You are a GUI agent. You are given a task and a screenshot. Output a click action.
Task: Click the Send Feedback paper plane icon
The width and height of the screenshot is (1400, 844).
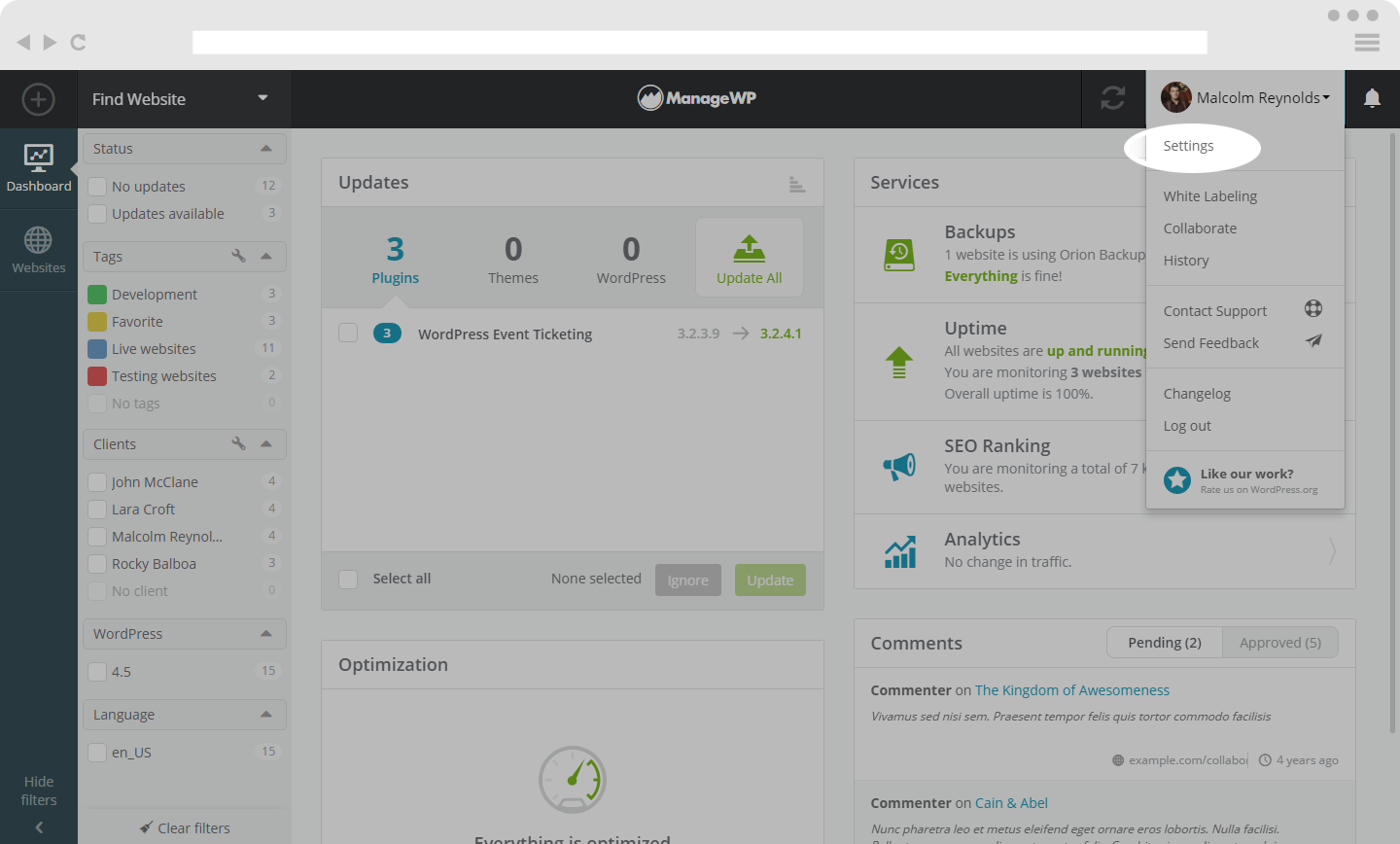click(1313, 341)
